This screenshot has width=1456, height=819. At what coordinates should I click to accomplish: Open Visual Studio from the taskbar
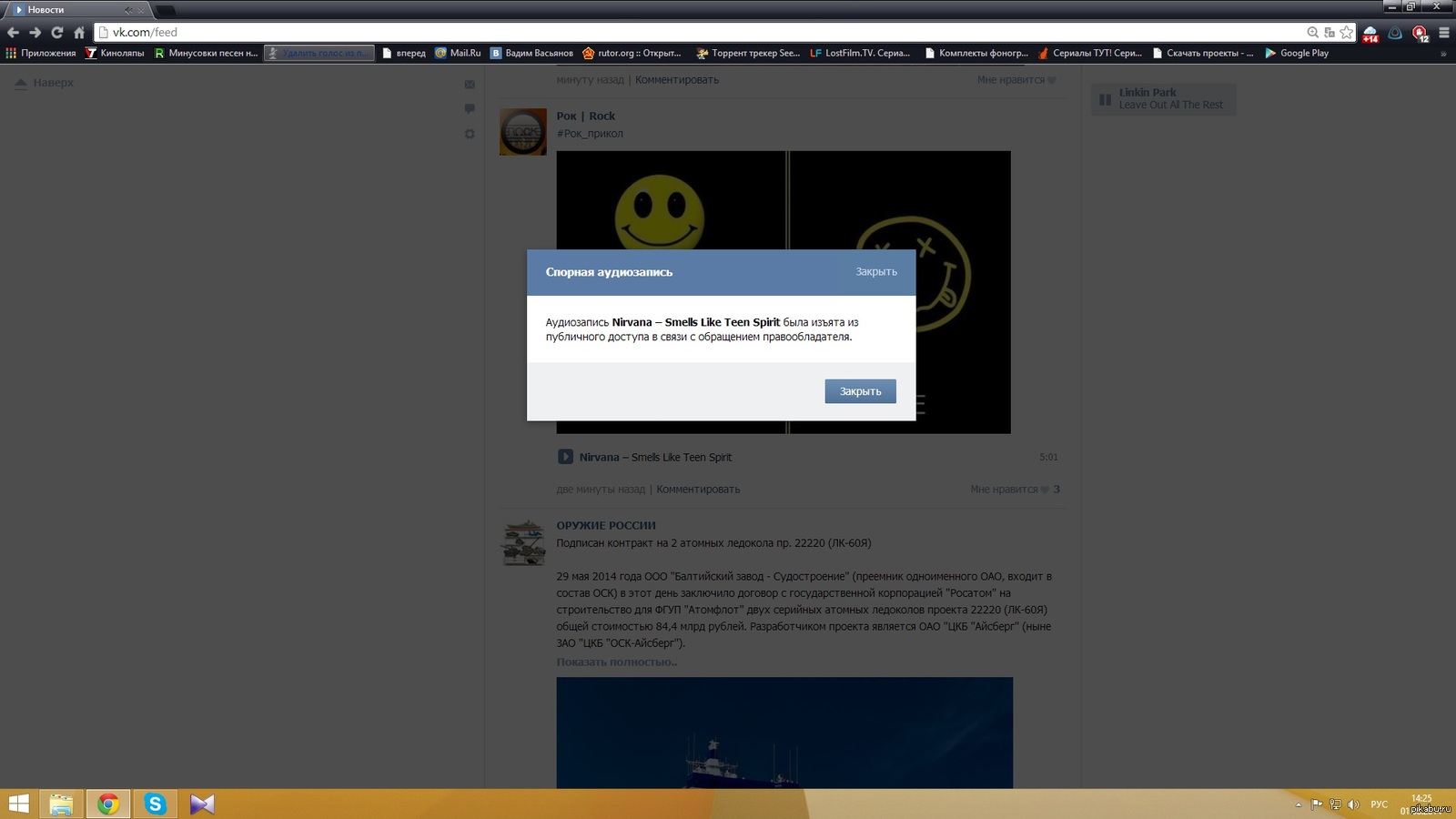coord(202,804)
